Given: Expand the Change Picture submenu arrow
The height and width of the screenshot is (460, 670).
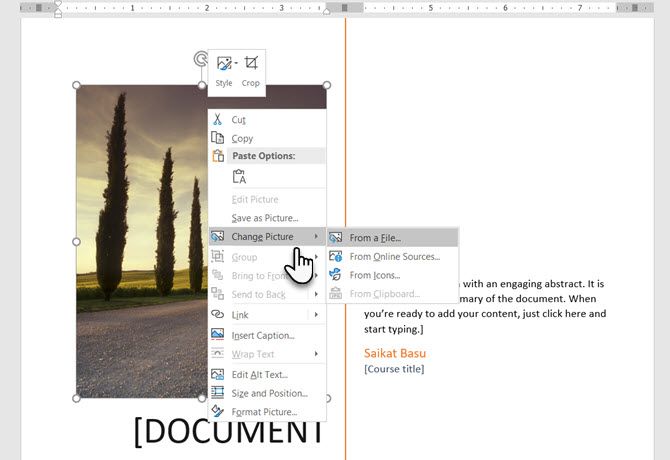Looking at the screenshot, I should coord(316,236).
